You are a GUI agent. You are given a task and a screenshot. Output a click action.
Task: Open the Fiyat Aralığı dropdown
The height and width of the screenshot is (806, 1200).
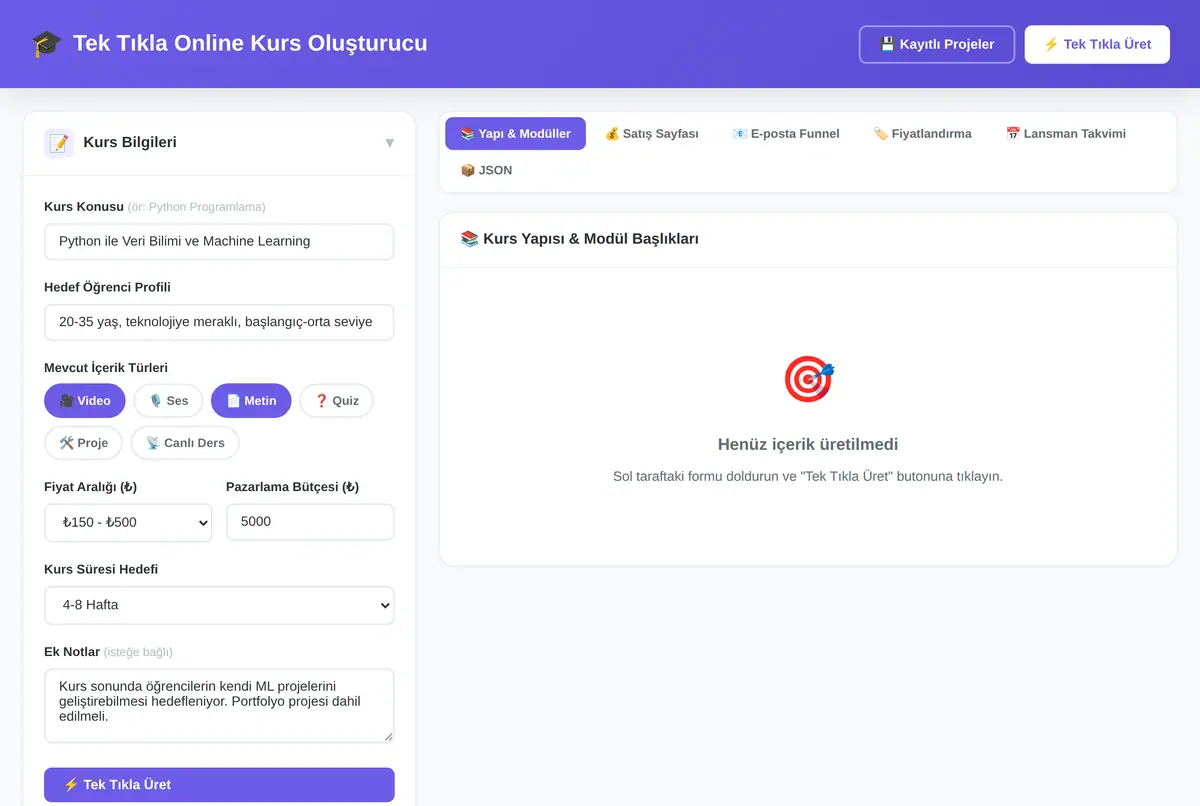[x=128, y=522]
